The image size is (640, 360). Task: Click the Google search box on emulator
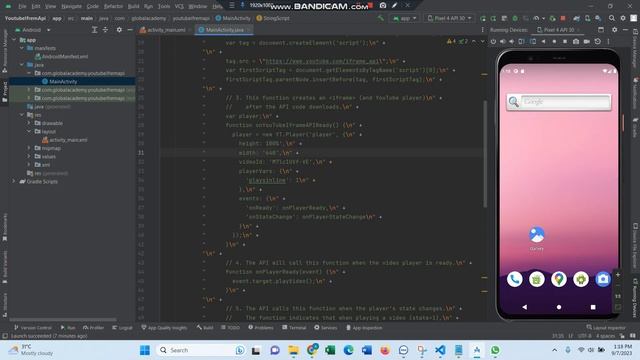point(558,102)
